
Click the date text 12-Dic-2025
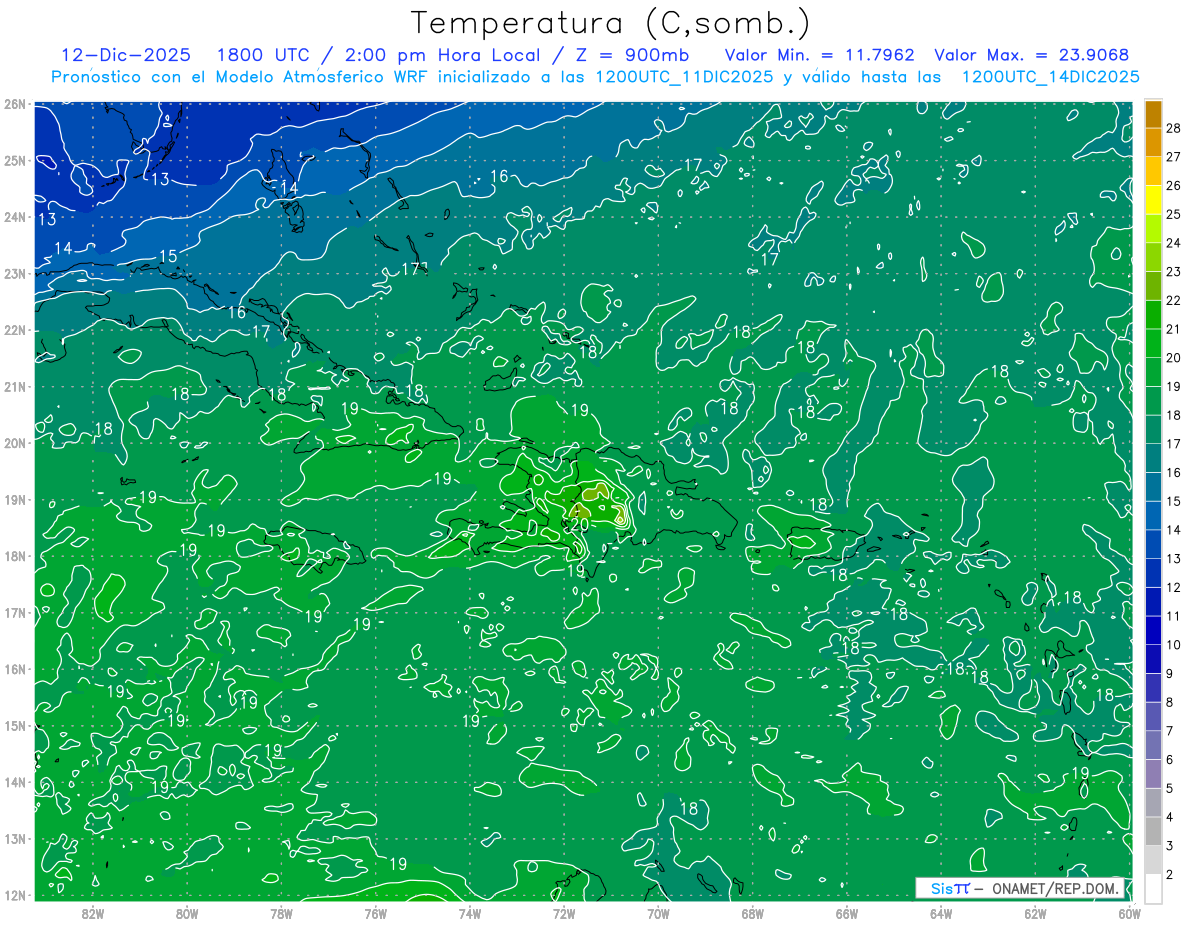[x=126, y=55]
